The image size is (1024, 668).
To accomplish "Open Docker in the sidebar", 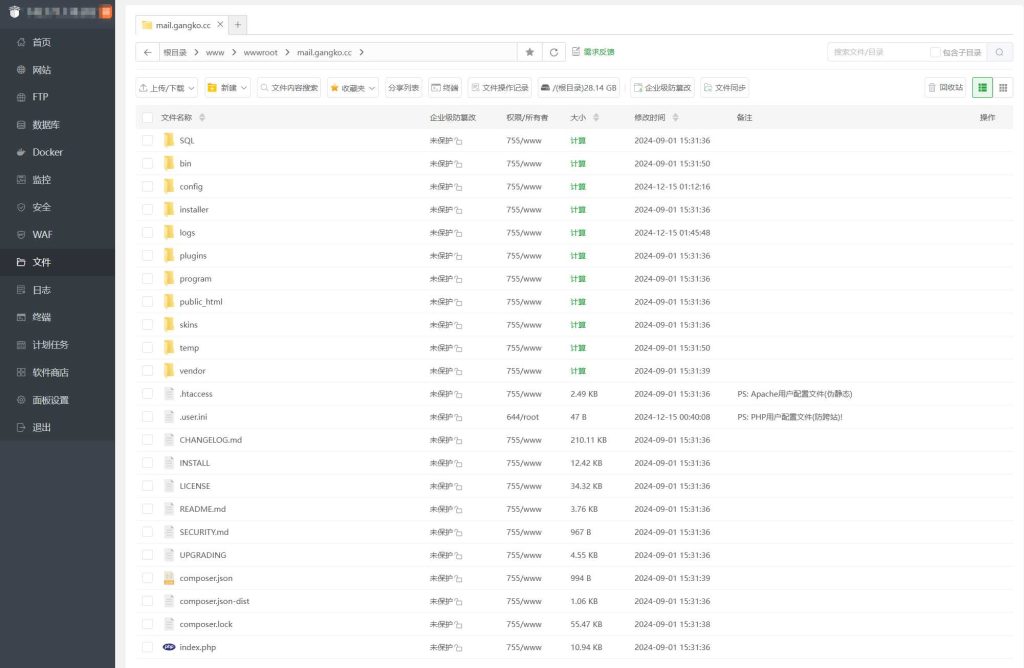I will click(x=47, y=152).
